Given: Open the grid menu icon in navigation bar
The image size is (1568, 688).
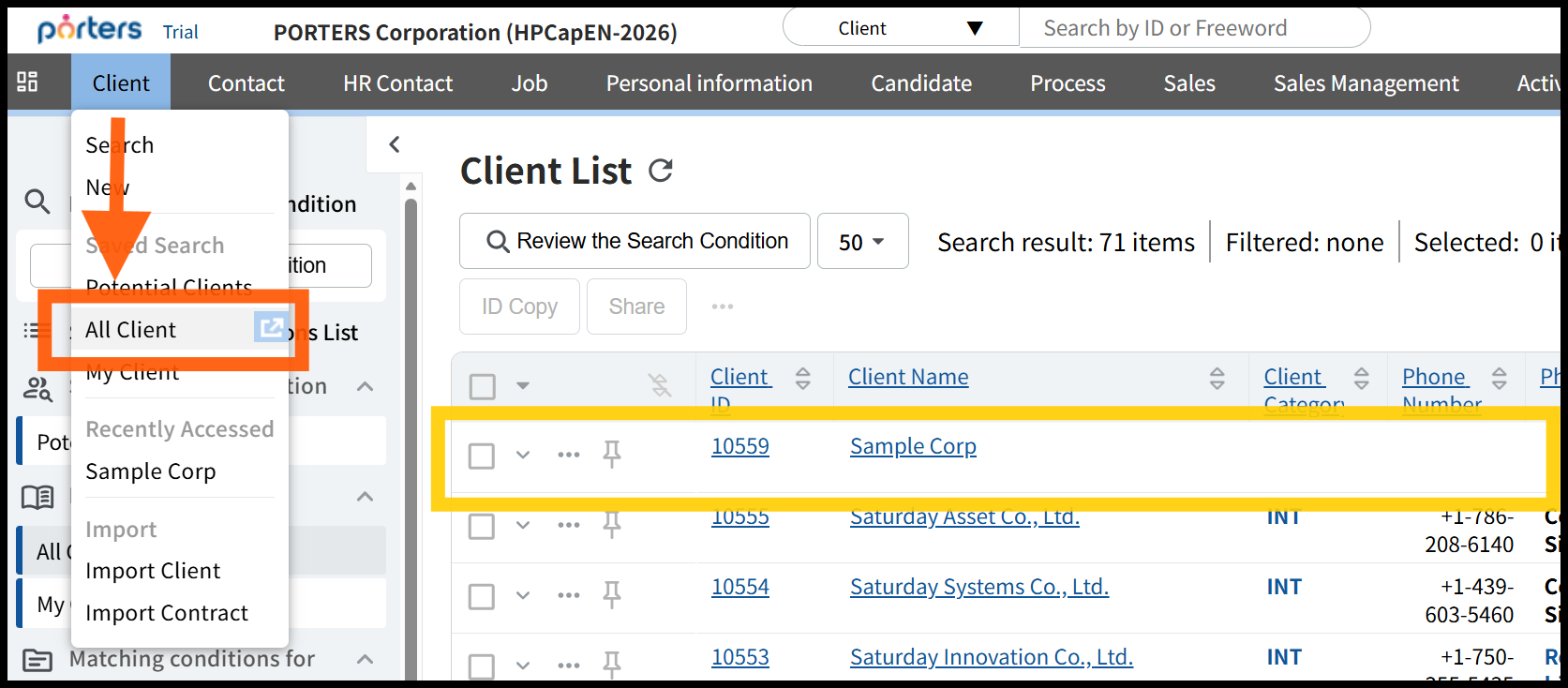Looking at the screenshot, I should click(x=28, y=82).
